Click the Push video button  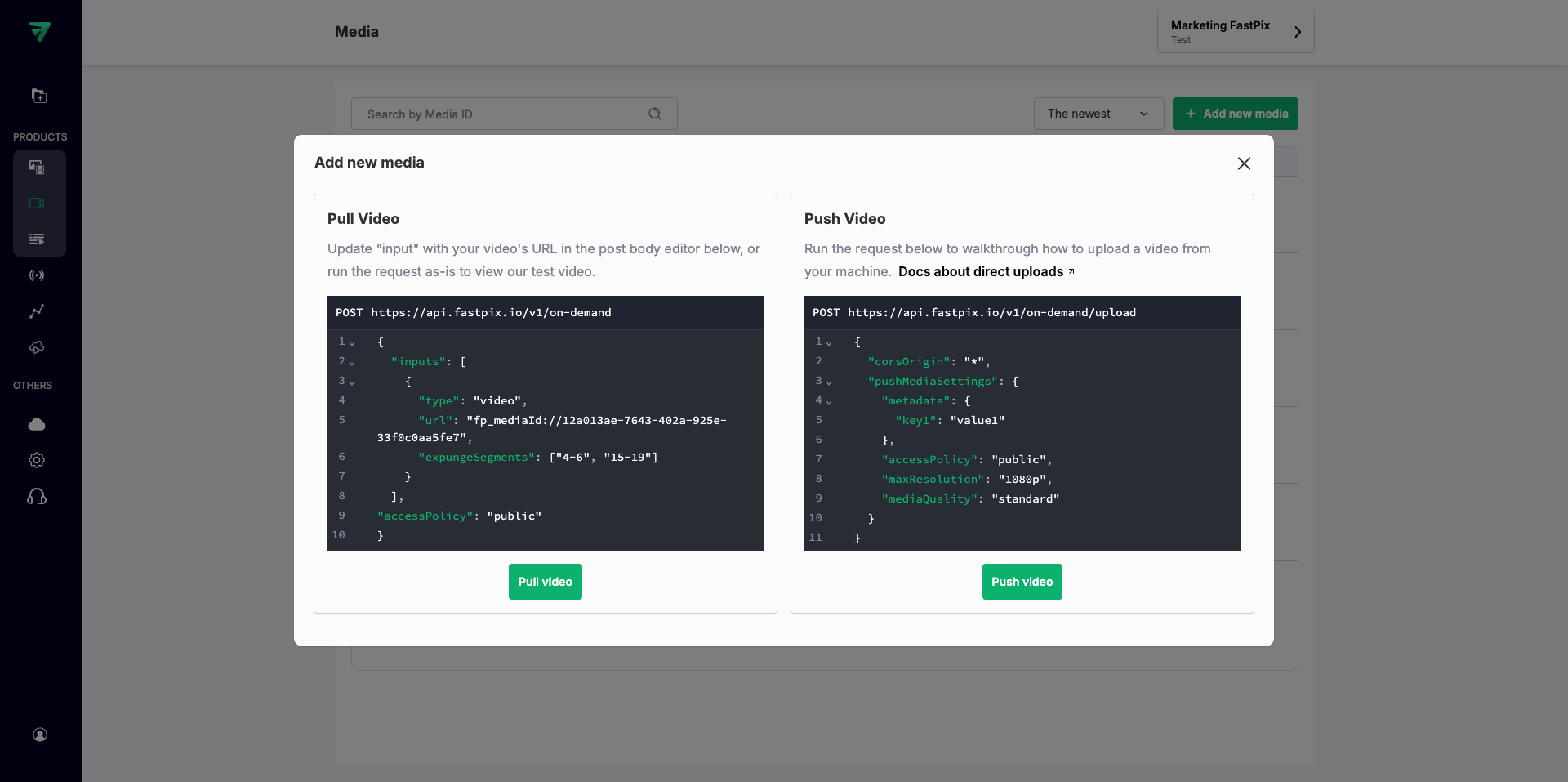[x=1022, y=582]
